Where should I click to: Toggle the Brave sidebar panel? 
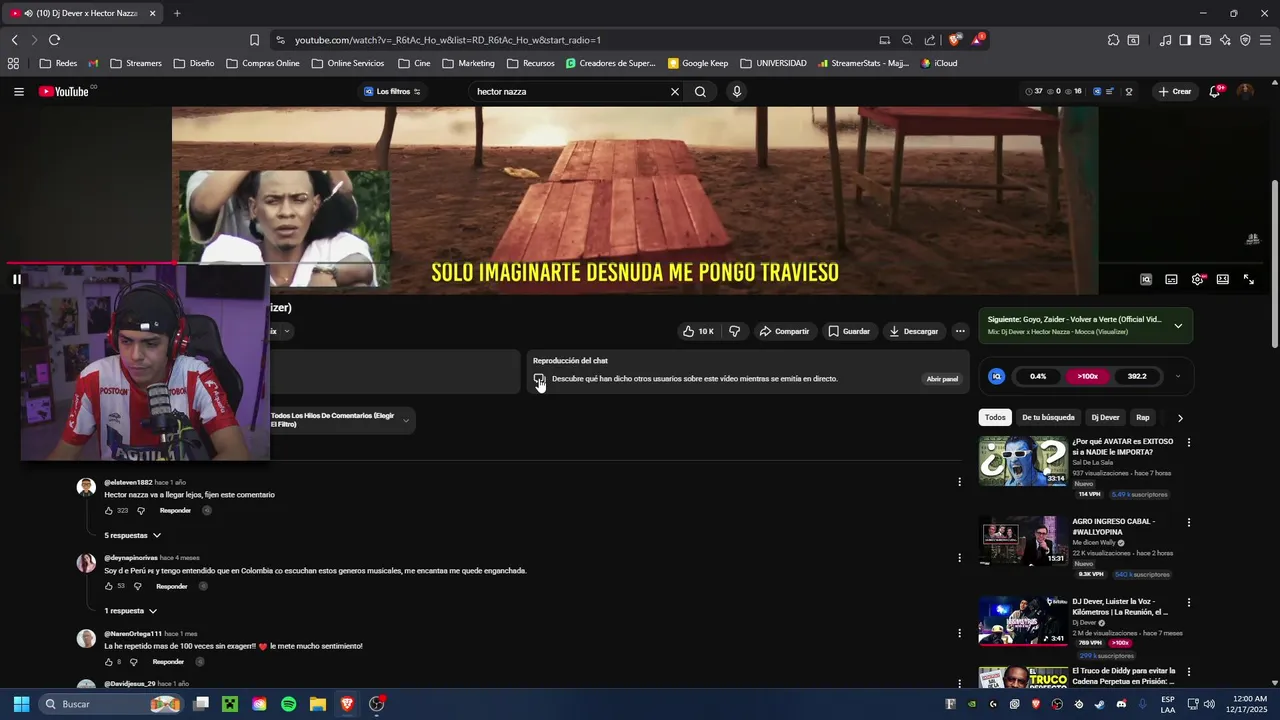click(x=1185, y=40)
